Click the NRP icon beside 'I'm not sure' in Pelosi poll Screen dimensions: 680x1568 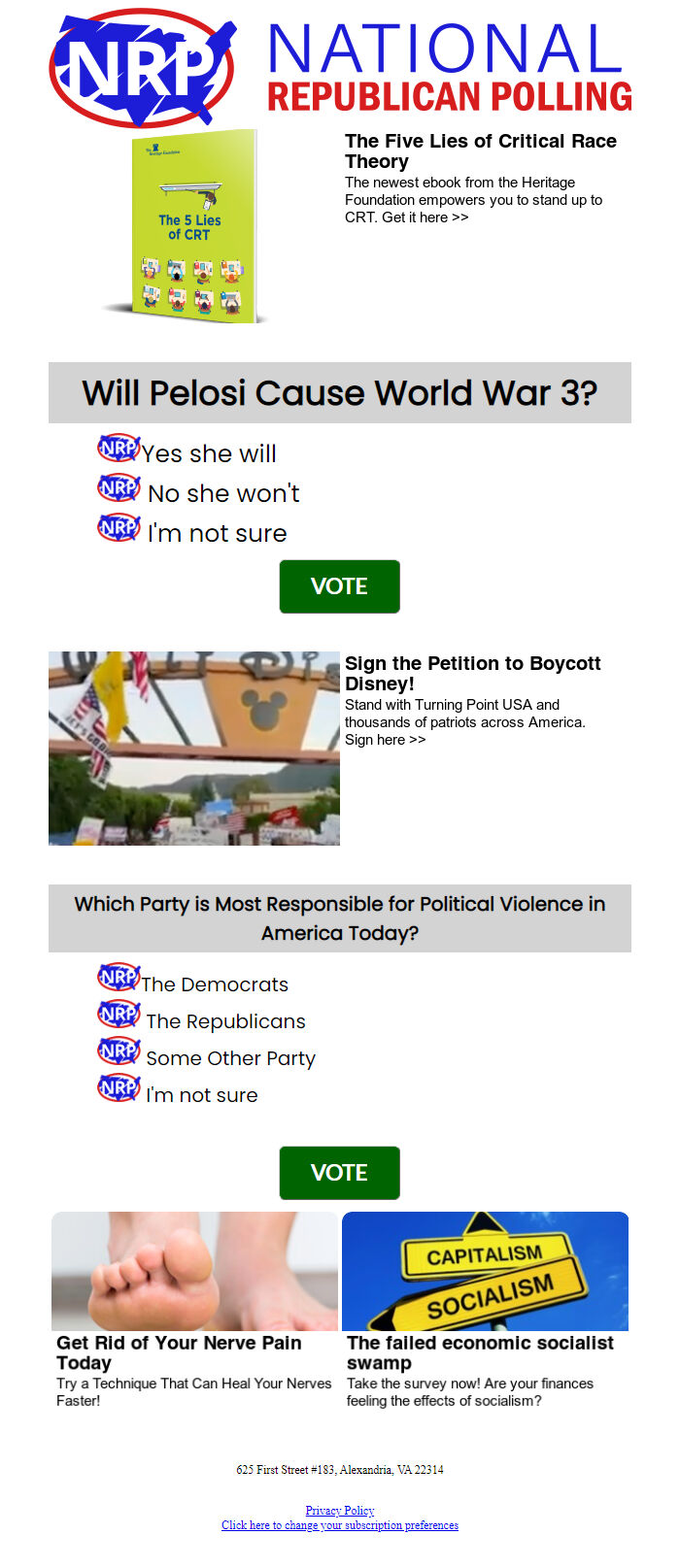point(117,526)
